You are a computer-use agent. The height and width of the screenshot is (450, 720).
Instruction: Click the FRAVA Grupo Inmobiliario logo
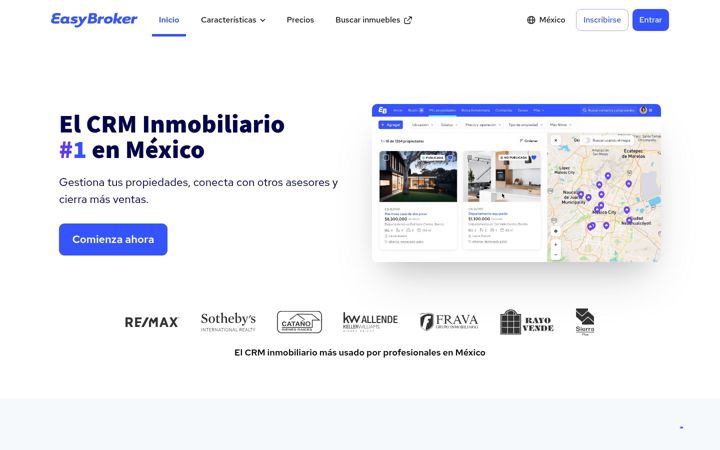pyautogui.click(x=449, y=321)
